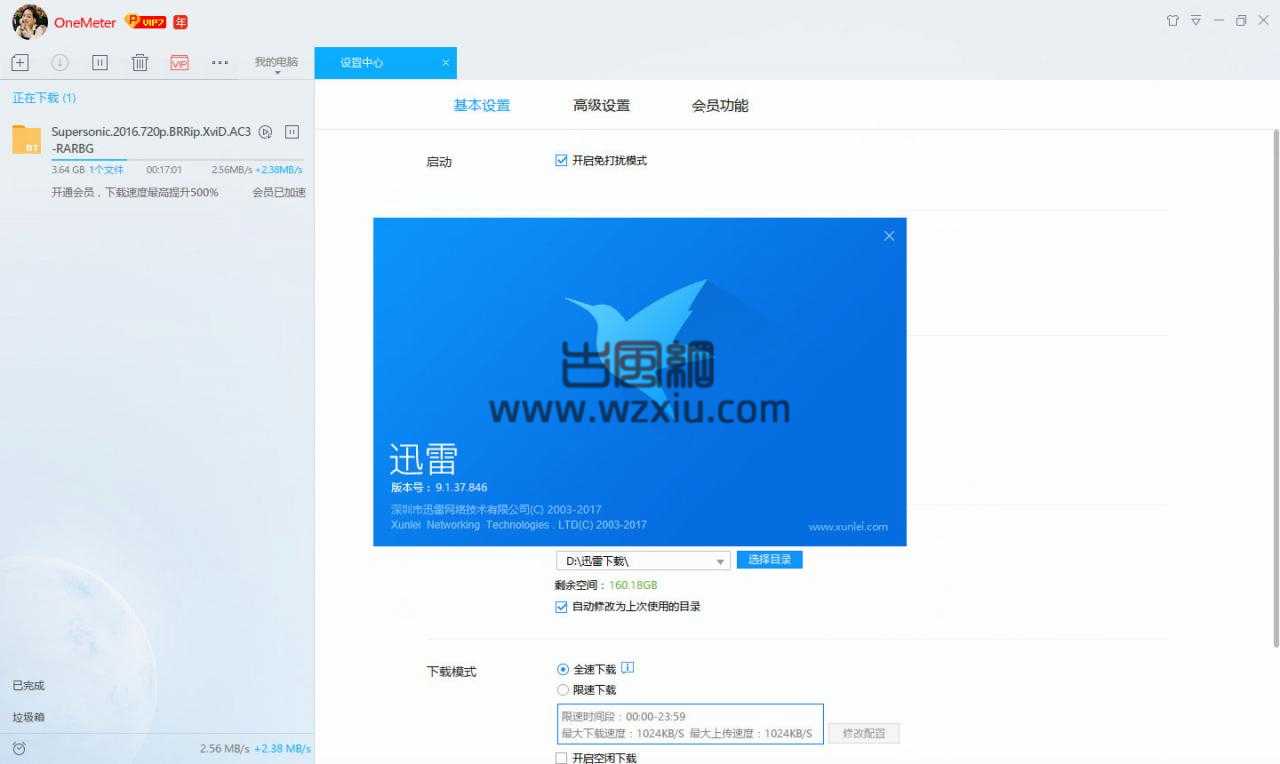Click the OneMeter username

(85, 22)
